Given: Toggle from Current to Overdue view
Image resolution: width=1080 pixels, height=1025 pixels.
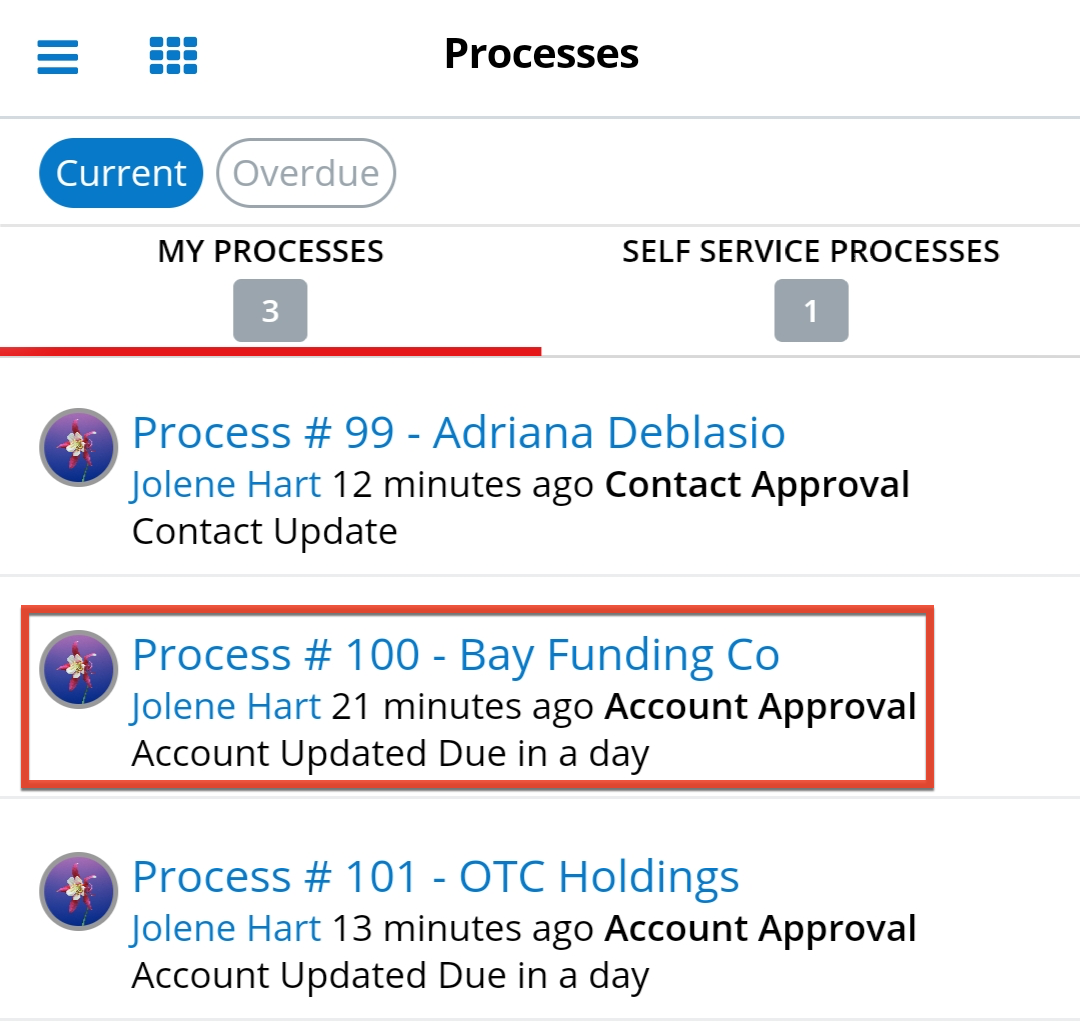Looking at the screenshot, I should [x=306, y=172].
